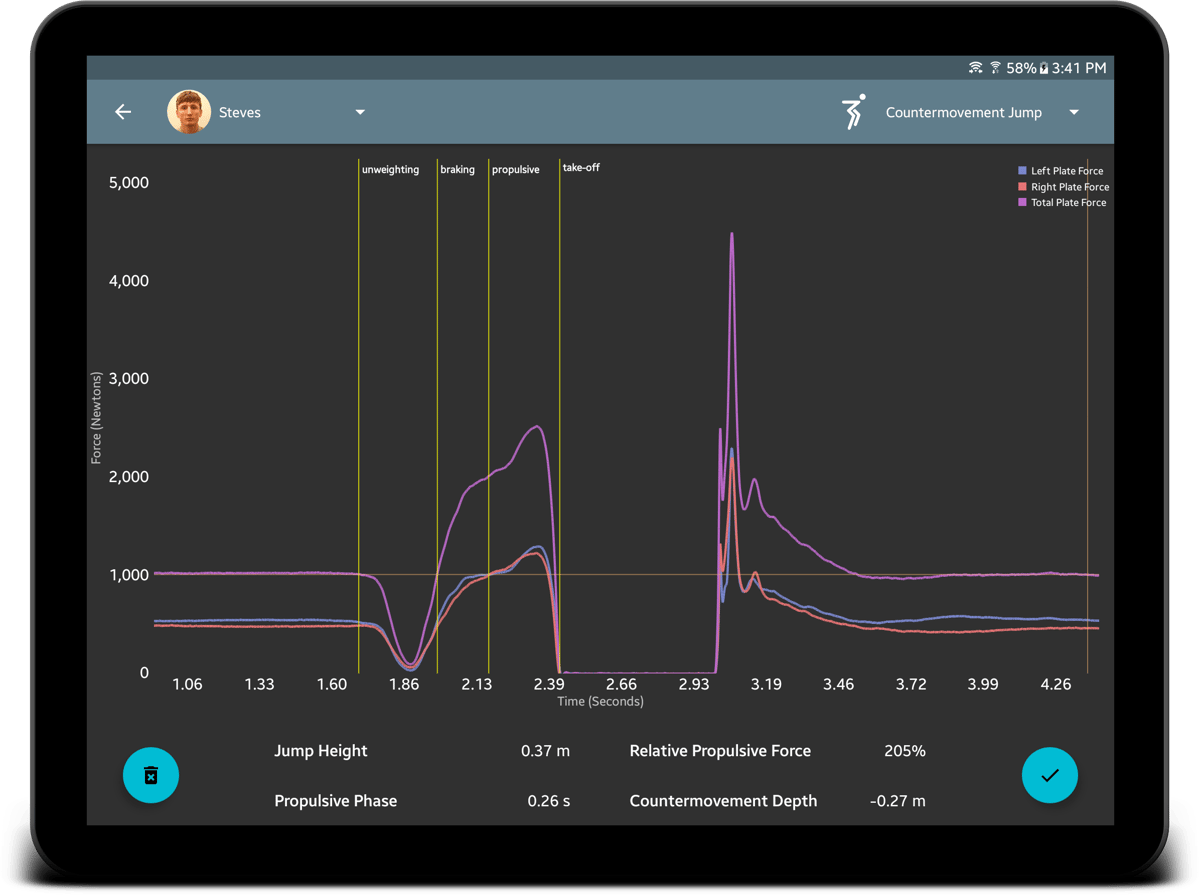Tap the Countermovement Depth metric
The image size is (1199, 895).
coord(723,801)
